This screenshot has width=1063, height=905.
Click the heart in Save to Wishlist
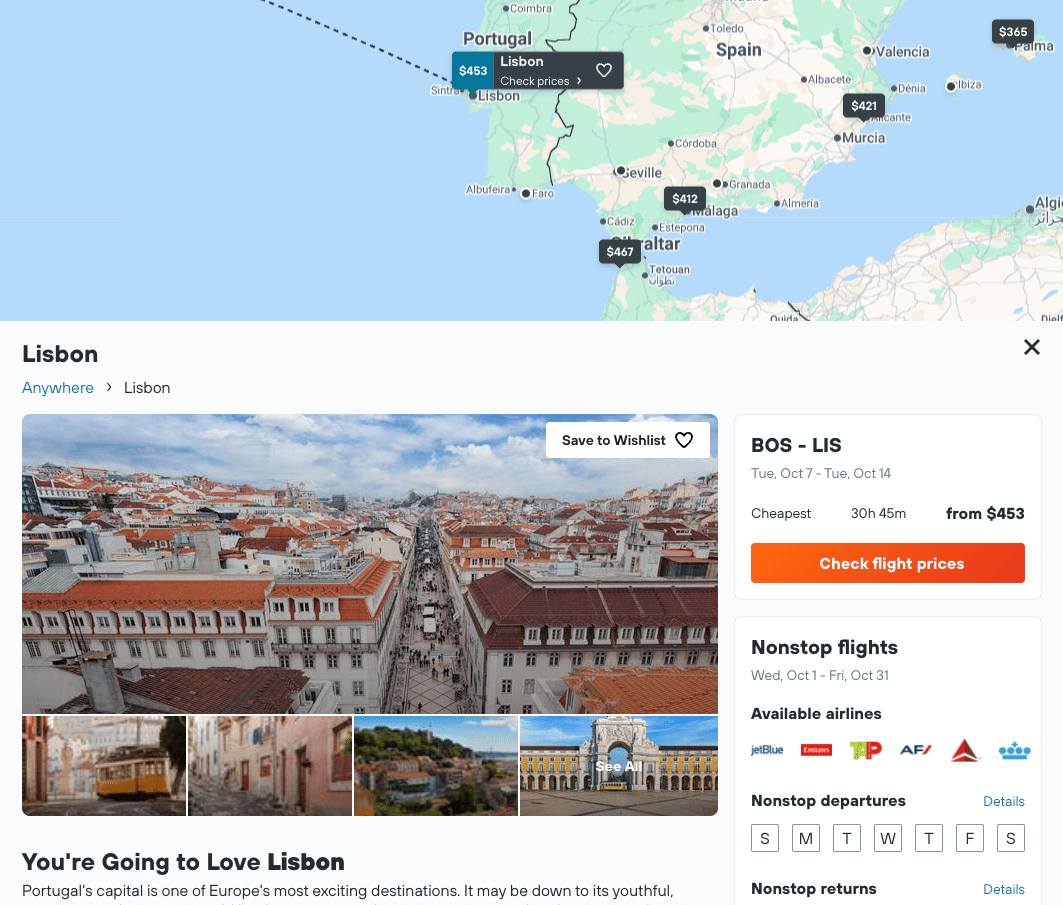point(684,440)
